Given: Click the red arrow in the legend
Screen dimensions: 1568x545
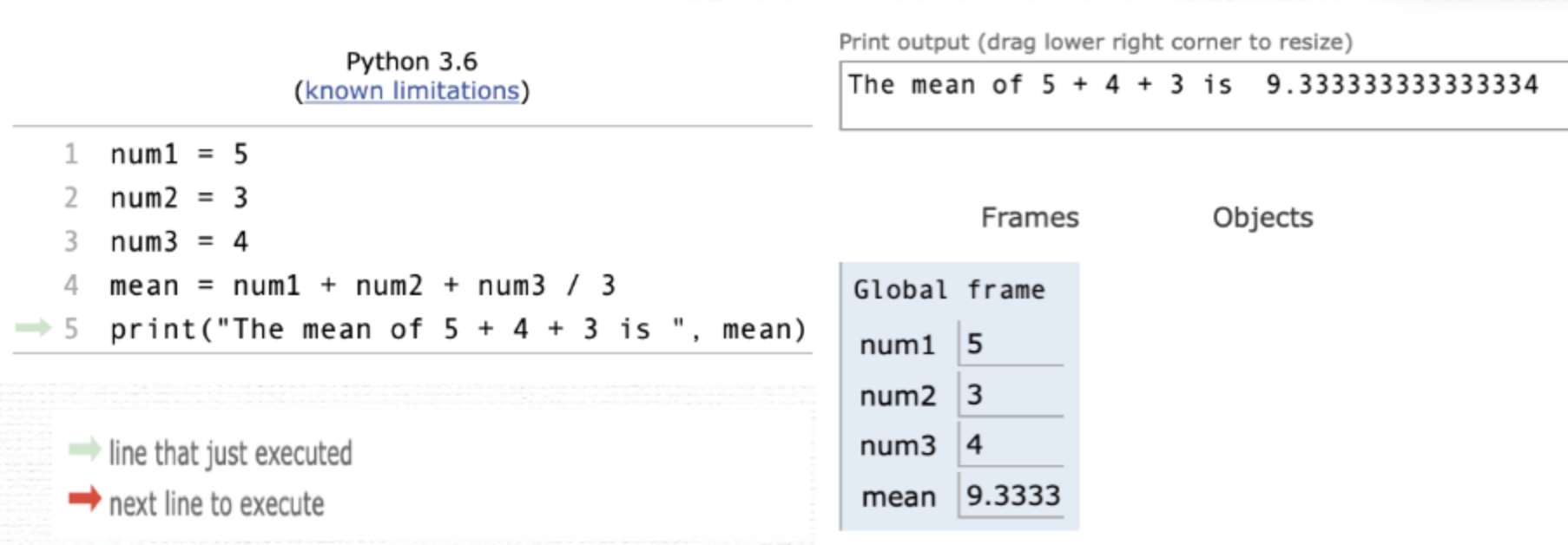Looking at the screenshot, I should pyautogui.click(x=85, y=499).
